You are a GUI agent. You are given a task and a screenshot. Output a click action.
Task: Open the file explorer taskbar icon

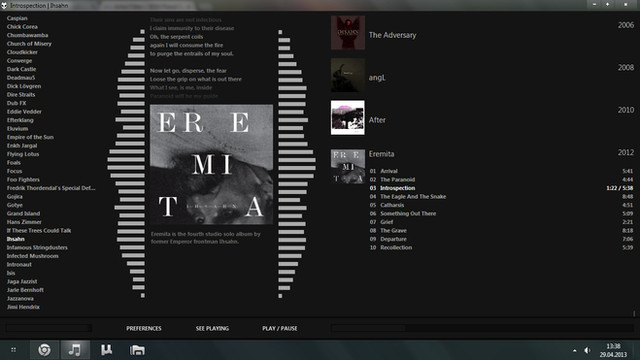pos(137,350)
